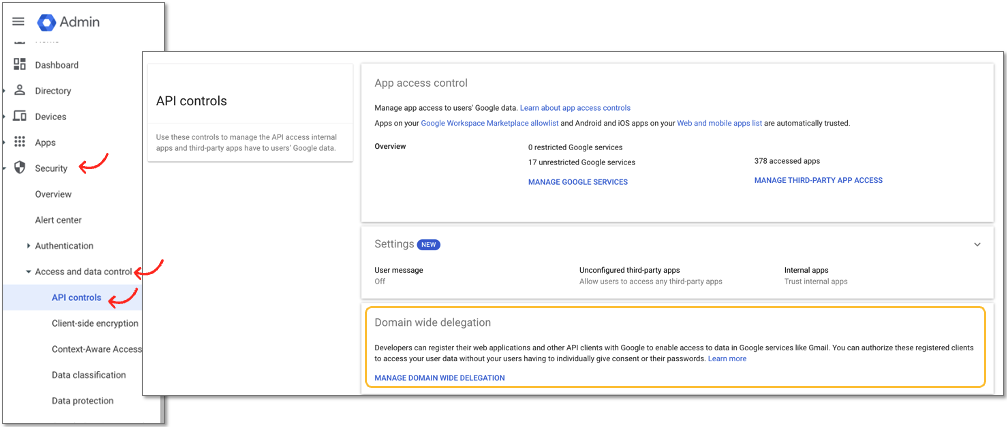Open Data classification
Viewport: 1007px width, 427px height.
point(89,374)
